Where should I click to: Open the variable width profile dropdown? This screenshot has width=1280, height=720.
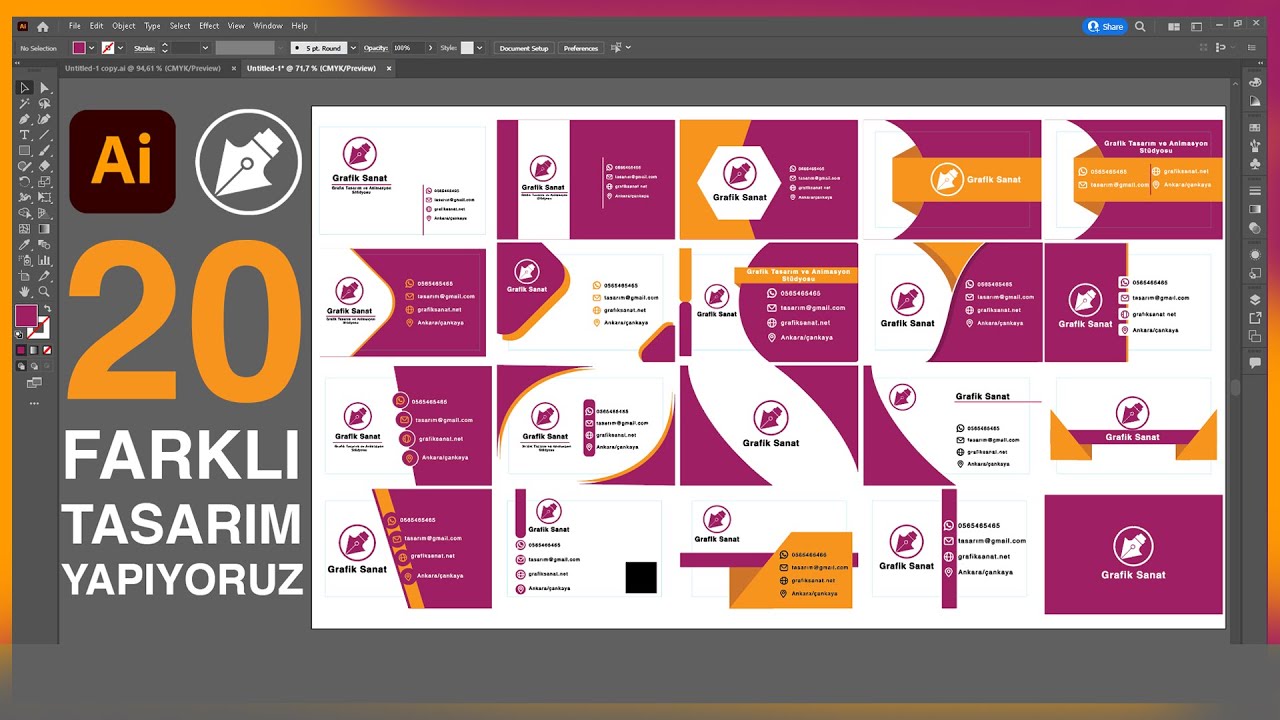pos(281,48)
